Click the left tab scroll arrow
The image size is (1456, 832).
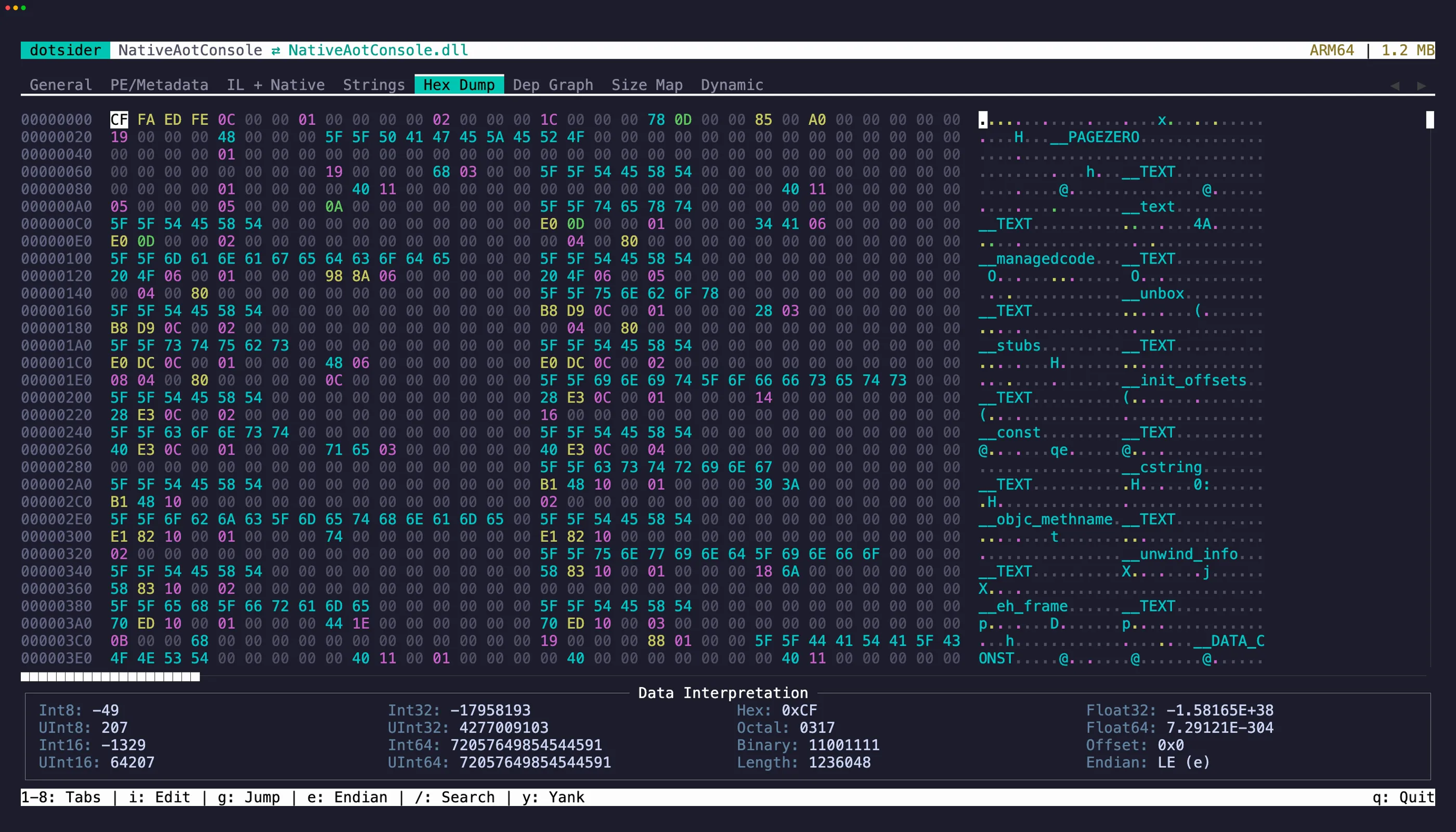pos(1395,85)
